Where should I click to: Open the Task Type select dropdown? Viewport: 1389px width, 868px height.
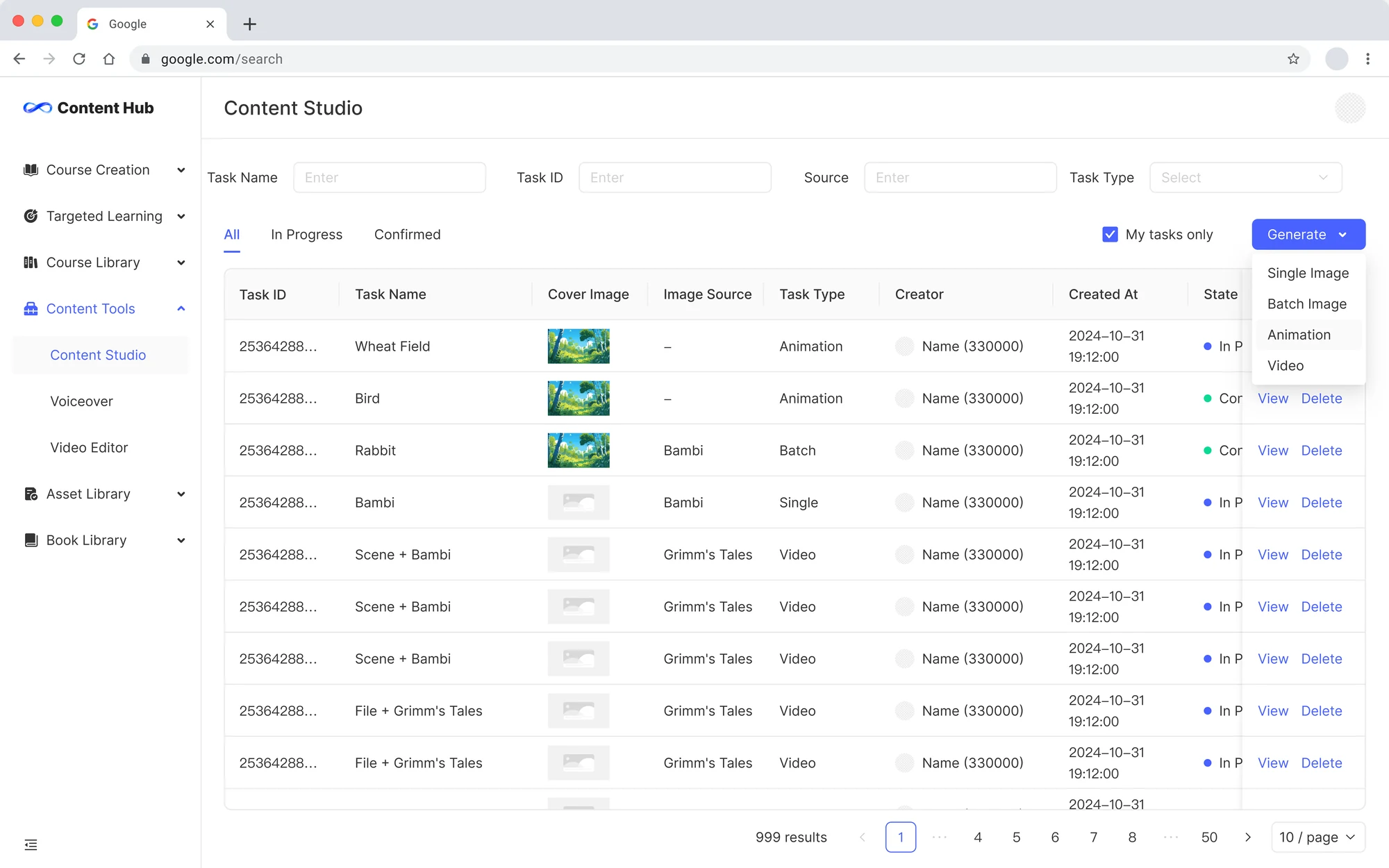tap(1246, 178)
